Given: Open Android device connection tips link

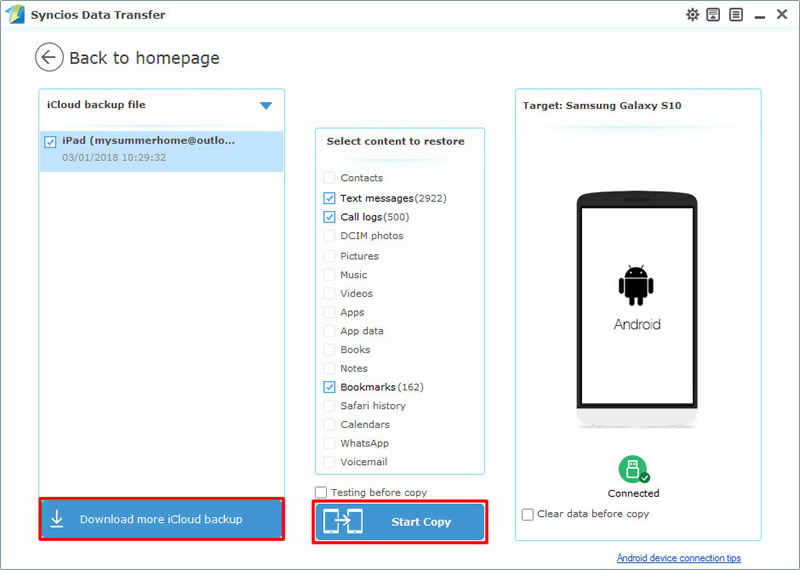Looking at the screenshot, I should click(679, 558).
